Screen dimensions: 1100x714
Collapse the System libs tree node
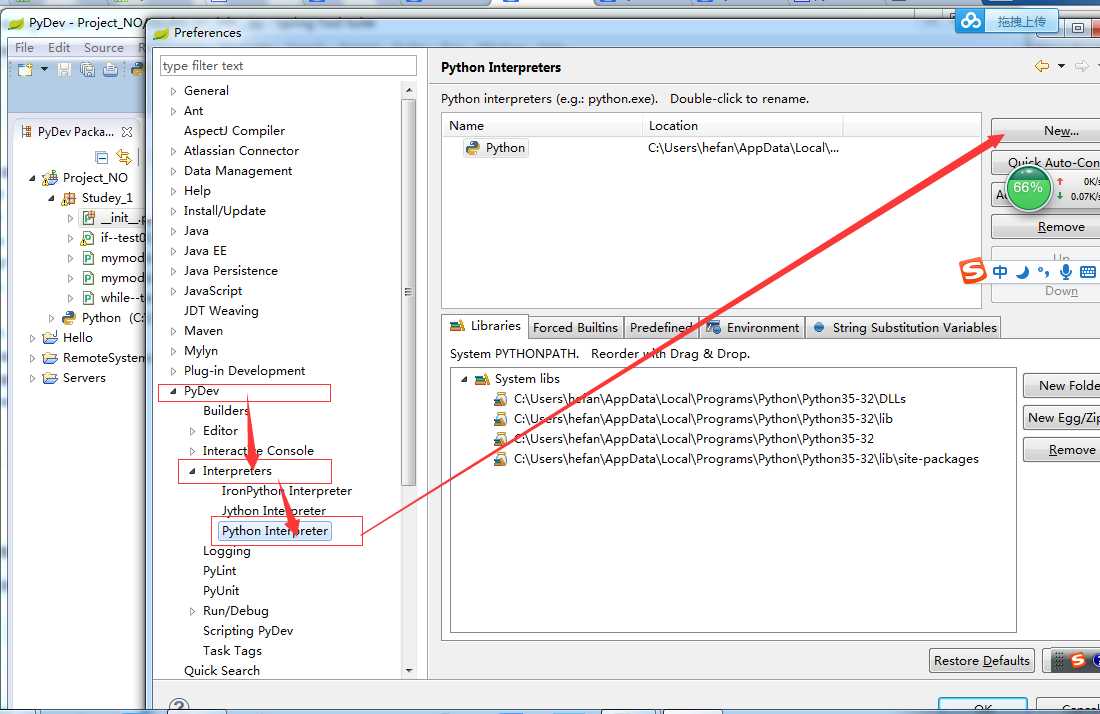[464, 379]
